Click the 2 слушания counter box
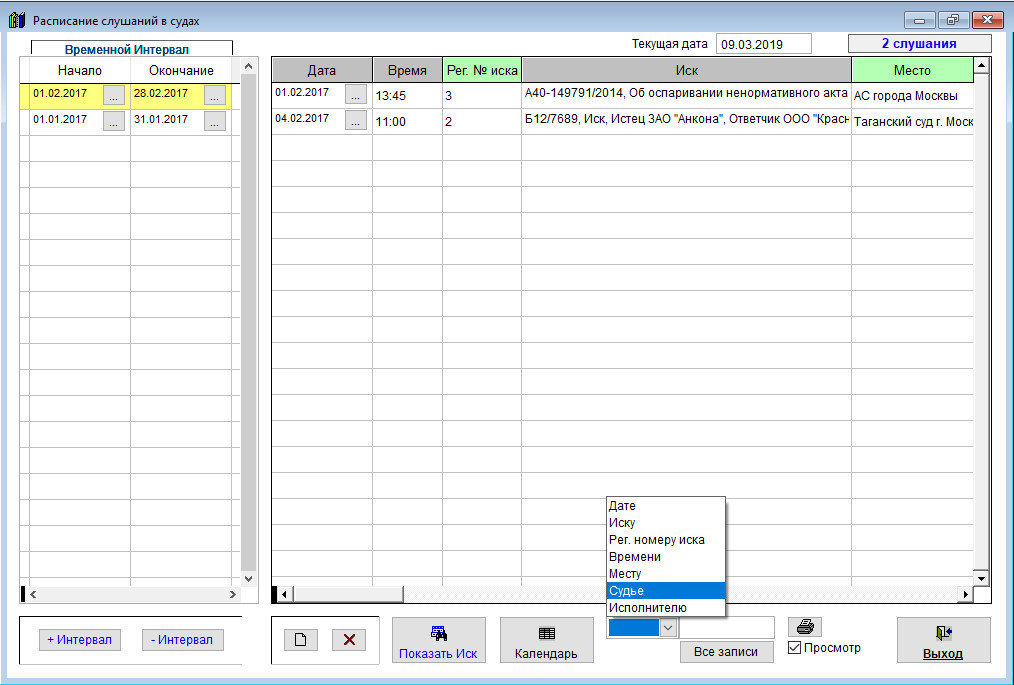The image size is (1014, 685). coord(920,43)
